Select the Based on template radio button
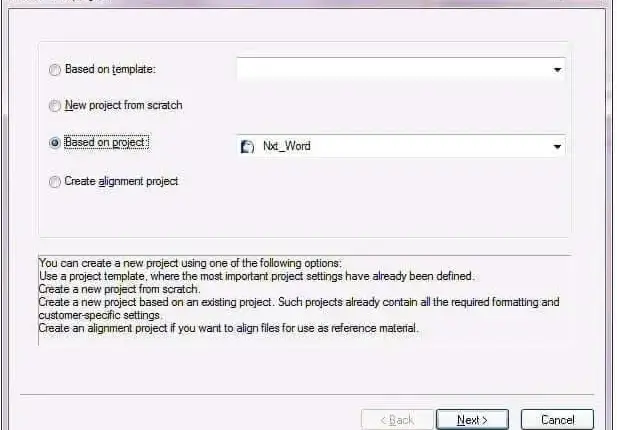Viewport: 617px width, 430px height. point(55,70)
